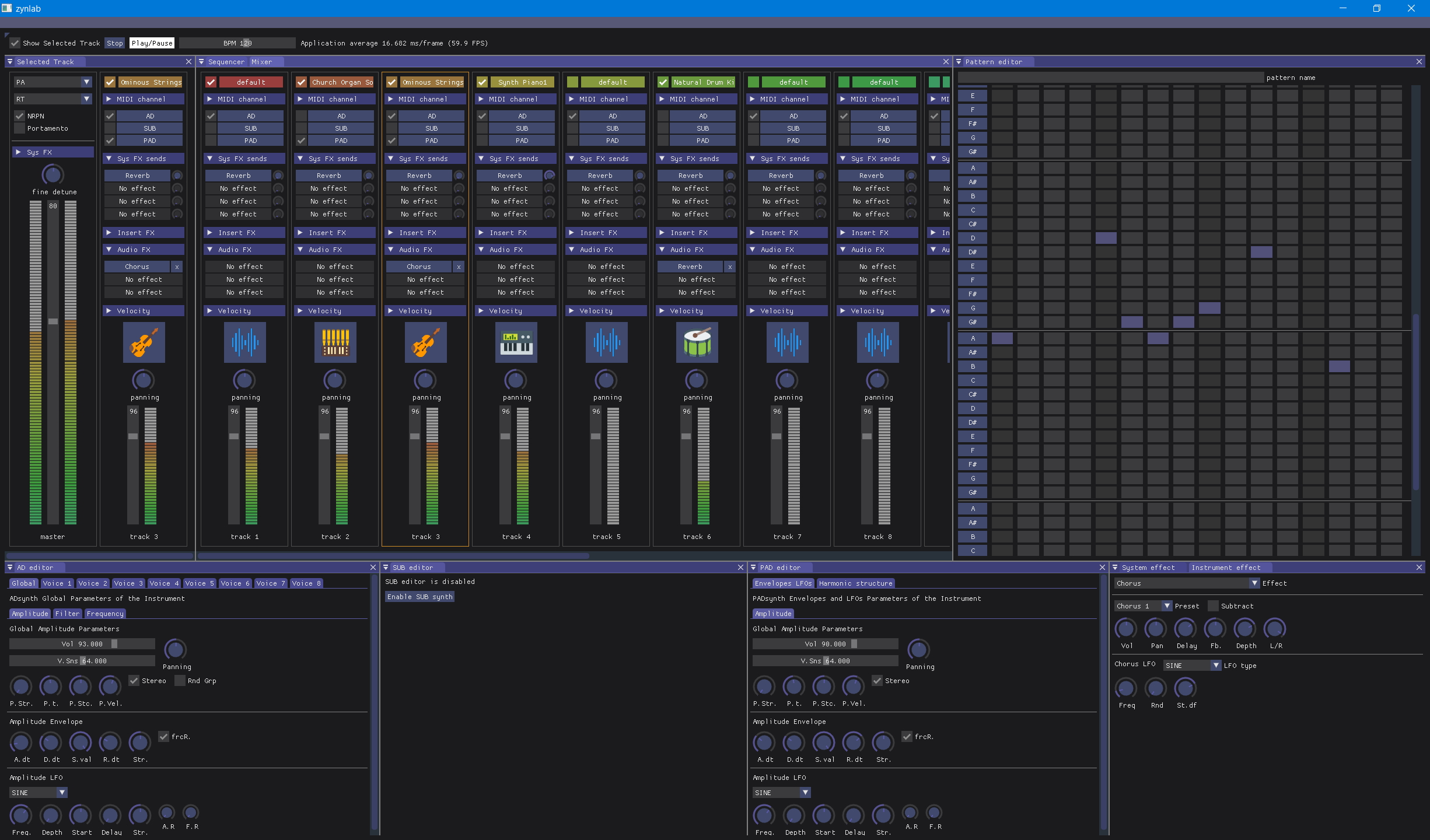The height and width of the screenshot is (840, 1430).
Task: Click the waveform icon on track 1
Action: point(244,342)
